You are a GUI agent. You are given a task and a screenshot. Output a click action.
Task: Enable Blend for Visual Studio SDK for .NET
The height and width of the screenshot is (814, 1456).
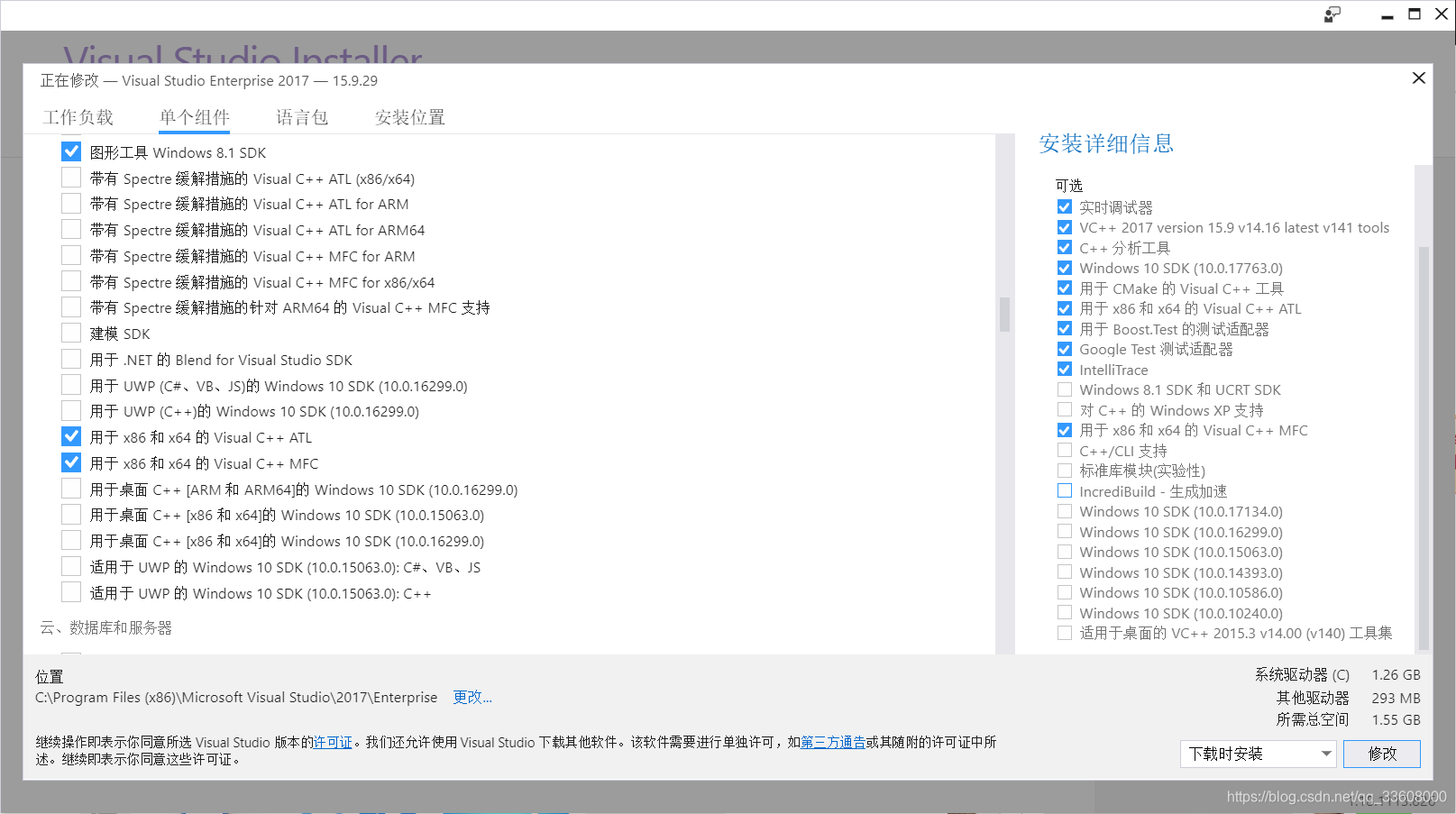[x=71, y=359]
